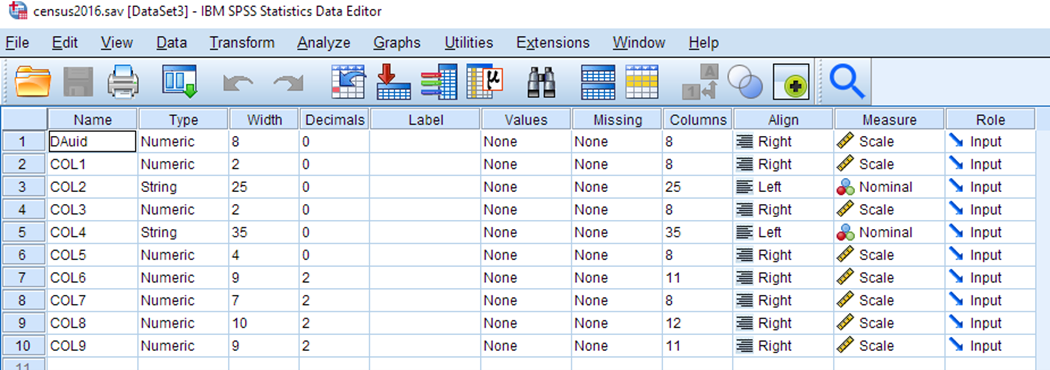The width and height of the screenshot is (1050, 370).
Task: Open the Window menu
Action: 639,43
